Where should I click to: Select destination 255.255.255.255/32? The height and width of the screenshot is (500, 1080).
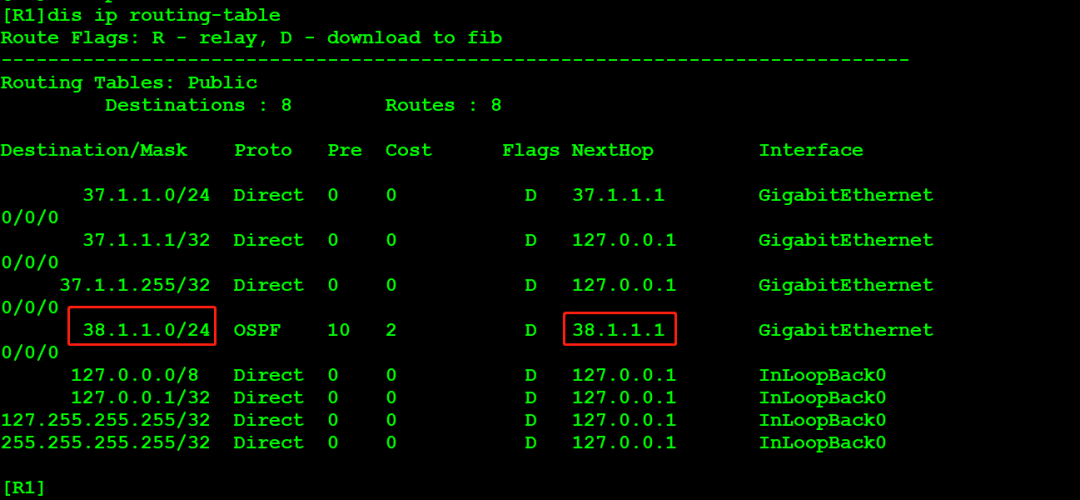(105, 443)
